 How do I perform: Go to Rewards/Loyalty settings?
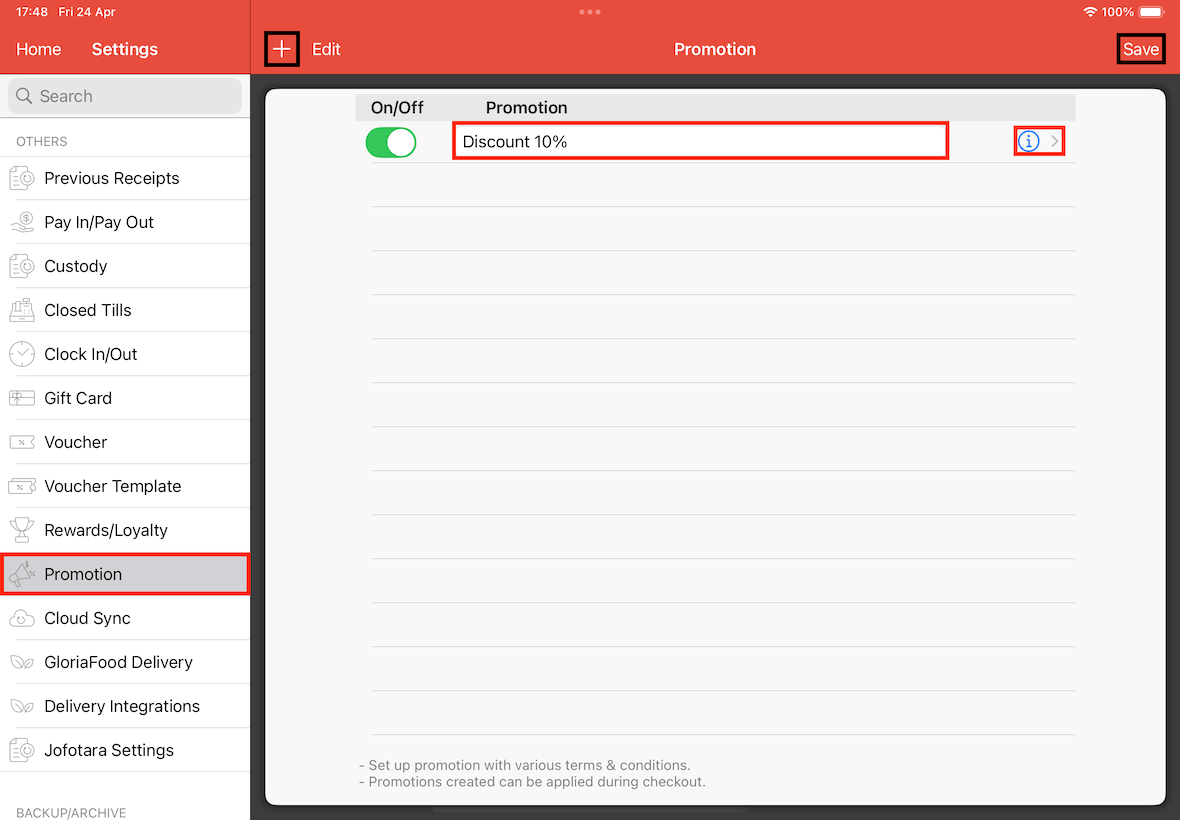[x=125, y=530]
